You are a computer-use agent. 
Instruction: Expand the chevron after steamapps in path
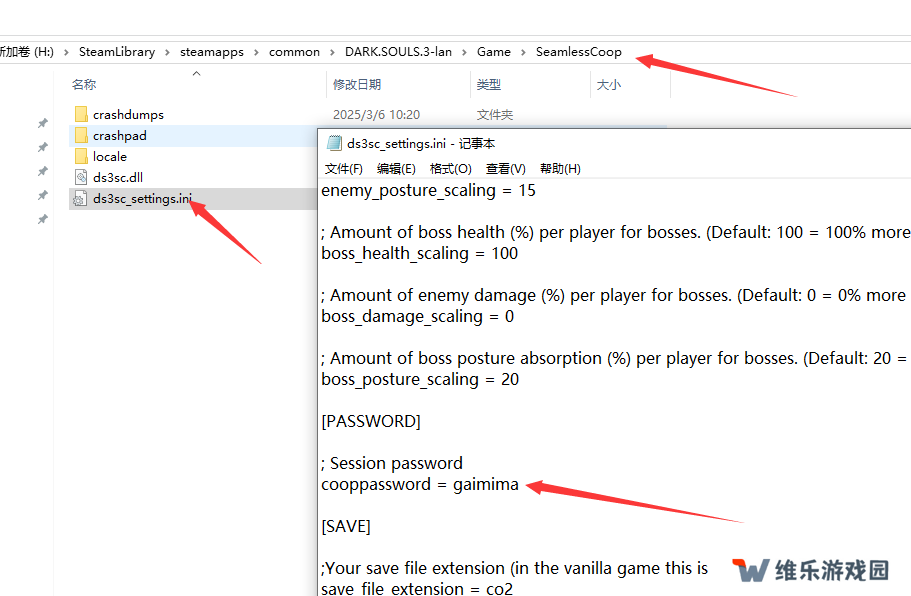tap(256, 52)
